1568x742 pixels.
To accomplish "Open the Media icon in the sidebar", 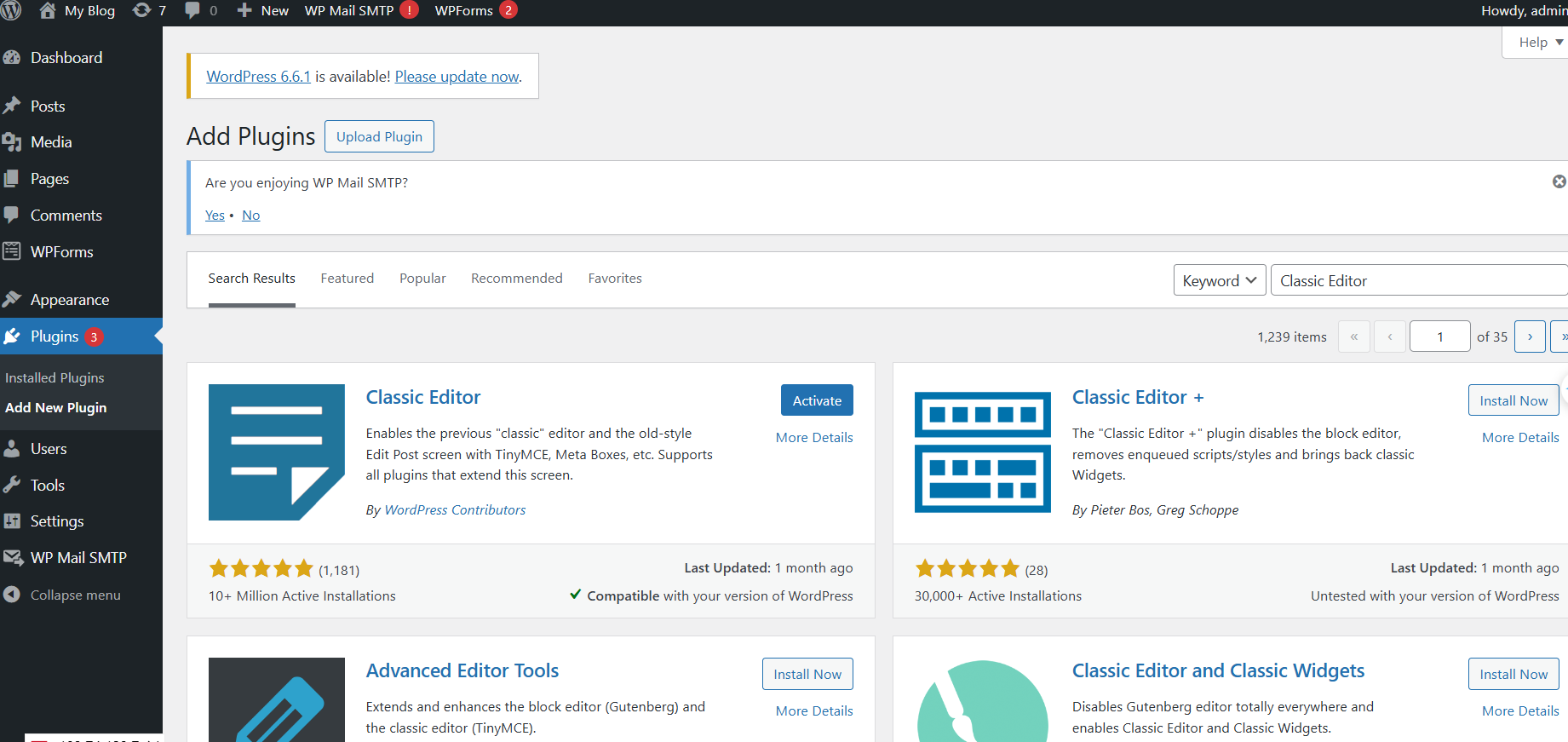I will (x=12, y=142).
